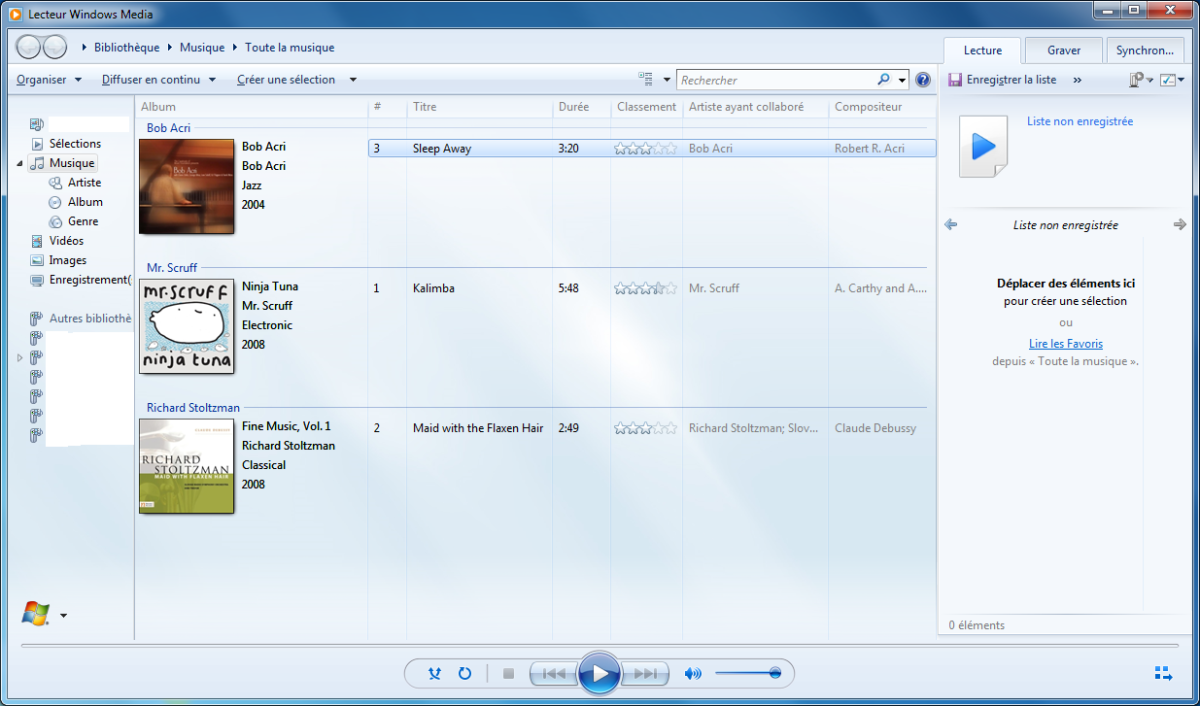Switch to the Lecture tab
The width and height of the screenshot is (1200, 706).
[x=982, y=50]
